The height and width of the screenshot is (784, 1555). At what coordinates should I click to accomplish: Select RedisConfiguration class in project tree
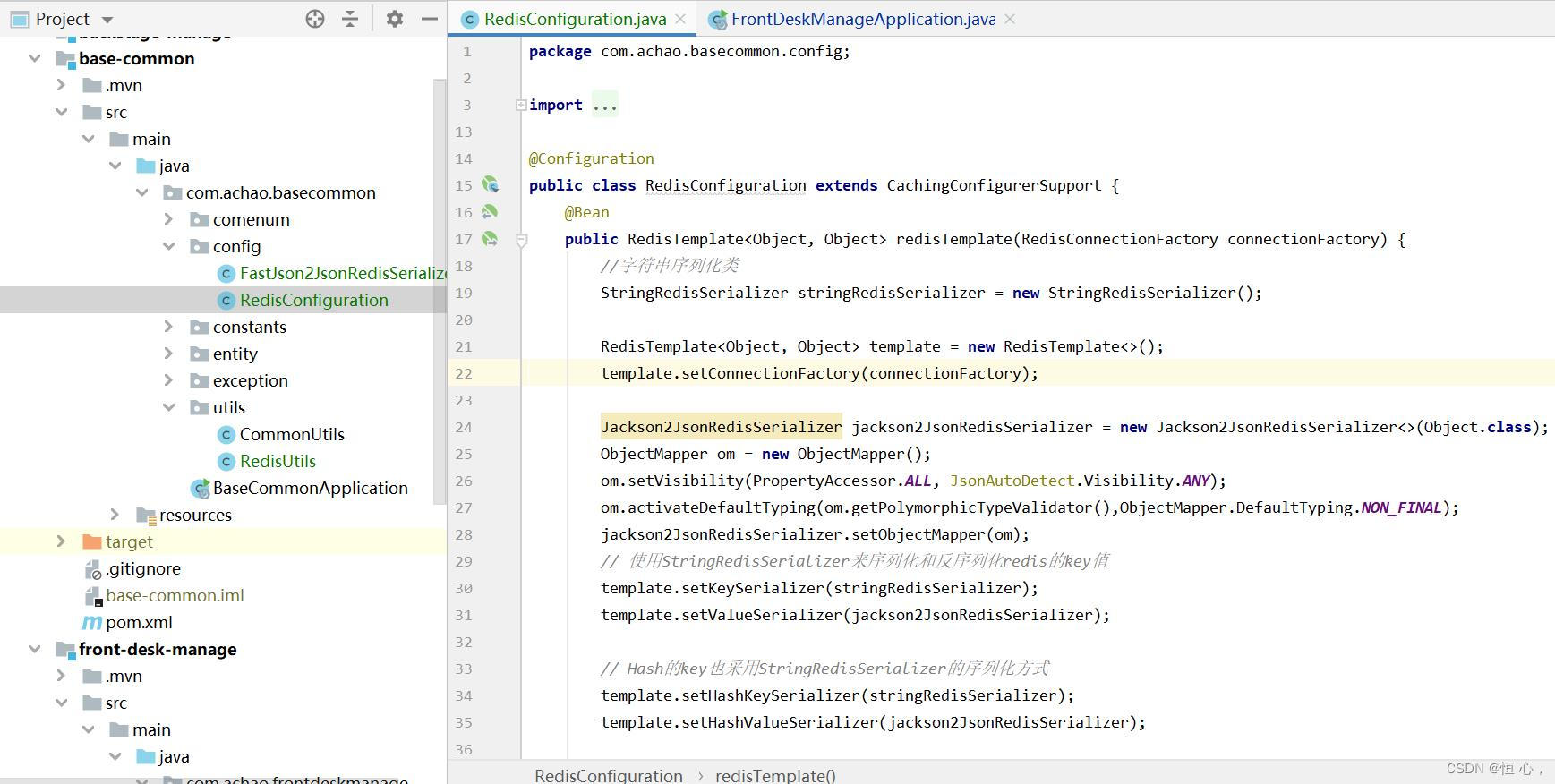[x=313, y=300]
